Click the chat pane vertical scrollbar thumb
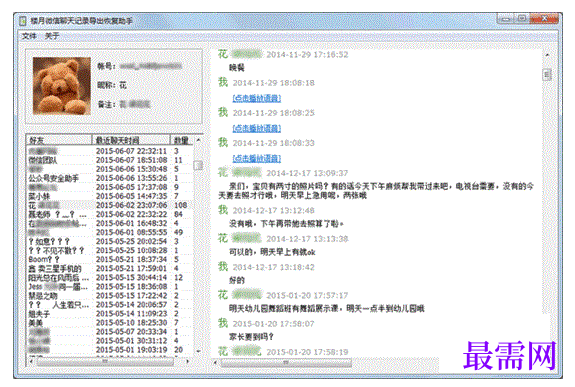Image resolution: width=575 pixels, height=387 pixels. [547, 75]
